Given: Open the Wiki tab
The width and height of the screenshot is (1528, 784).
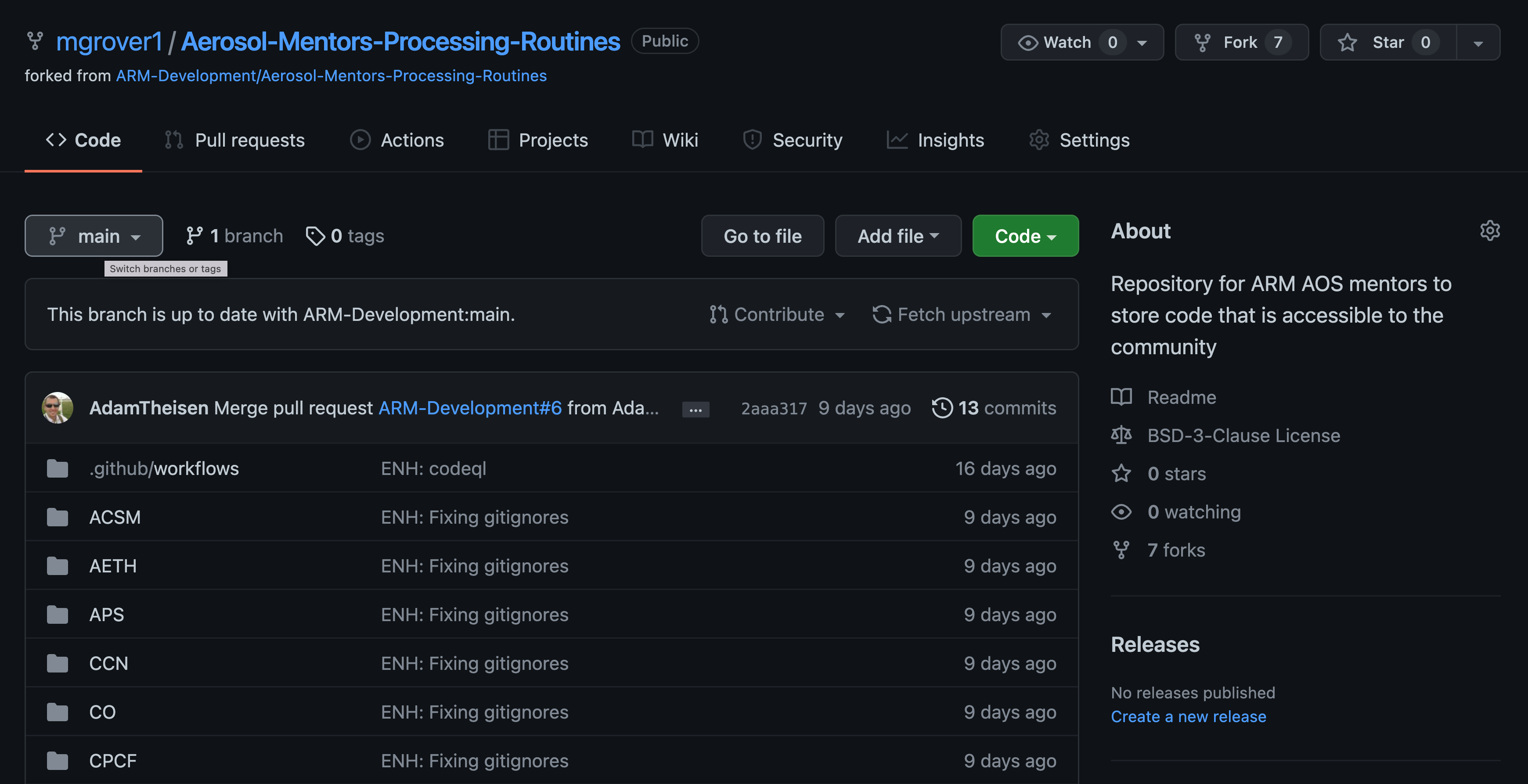Looking at the screenshot, I should click(665, 140).
